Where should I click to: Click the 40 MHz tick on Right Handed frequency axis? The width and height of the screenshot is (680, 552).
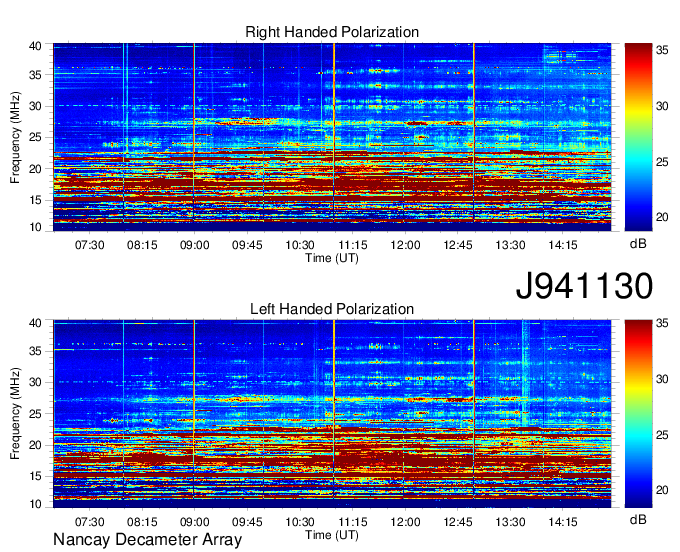click(35, 46)
